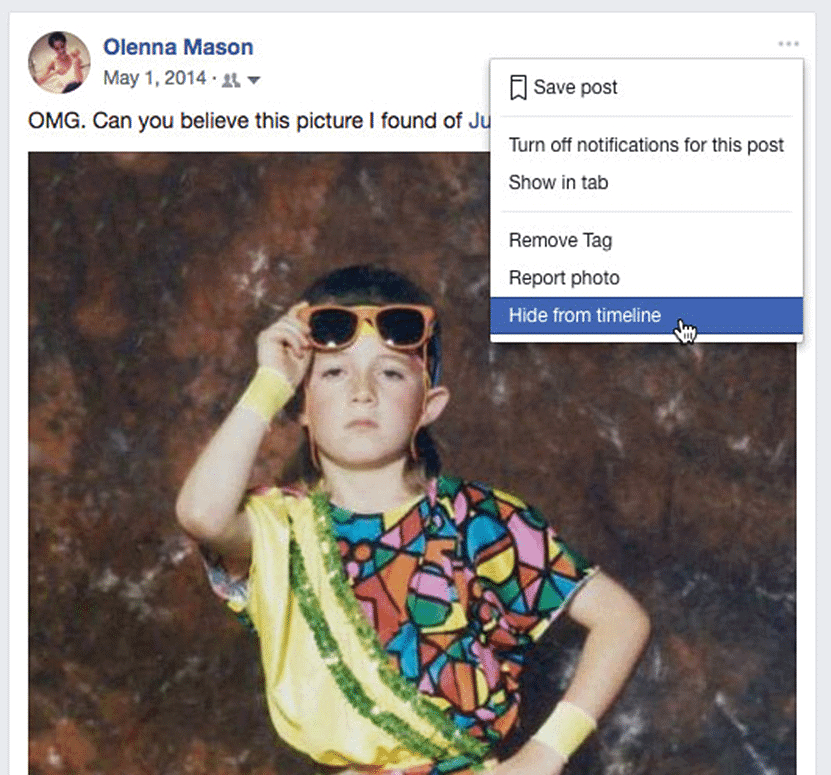Expand the audience selector dropdown arrow
This screenshot has height=775, width=831.
pyautogui.click(x=254, y=80)
